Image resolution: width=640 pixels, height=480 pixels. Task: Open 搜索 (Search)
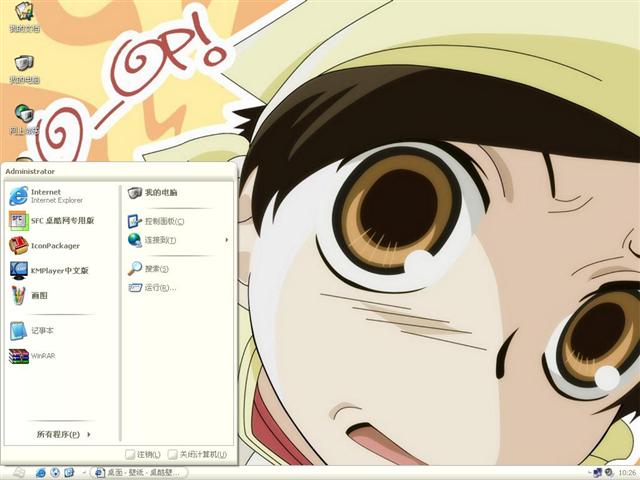point(178,269)
